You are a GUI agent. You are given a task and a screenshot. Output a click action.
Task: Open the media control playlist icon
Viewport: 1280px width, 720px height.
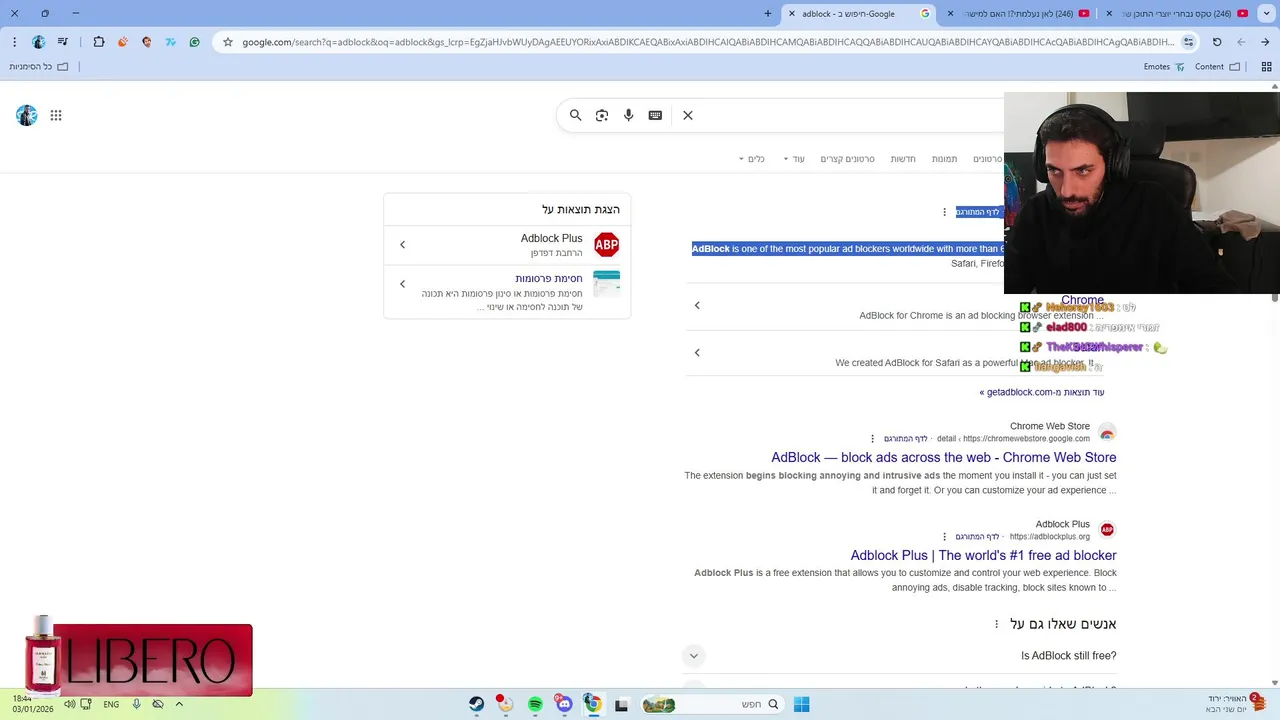coord(63,42)
